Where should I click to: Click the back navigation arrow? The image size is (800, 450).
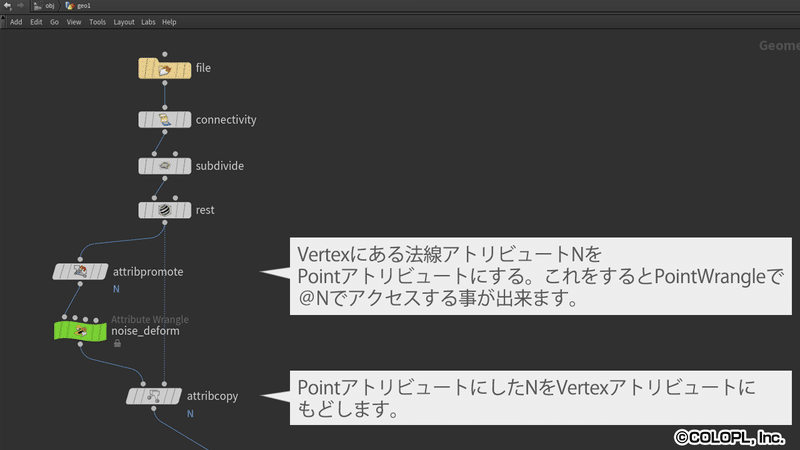pyautogui.click(x=8, y=6)
